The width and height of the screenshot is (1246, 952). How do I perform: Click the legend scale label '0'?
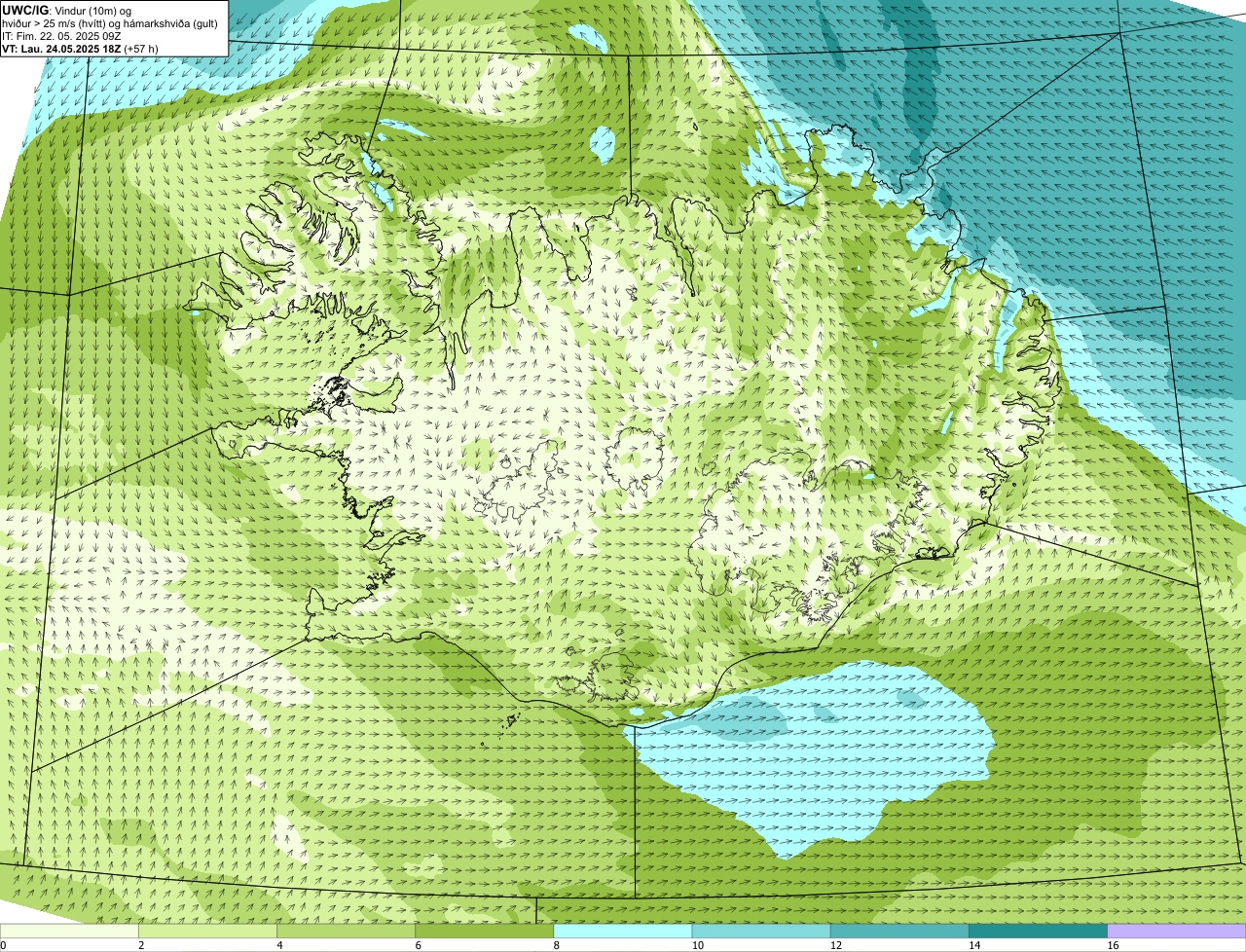pyautogui.click(x=3, y=945)
